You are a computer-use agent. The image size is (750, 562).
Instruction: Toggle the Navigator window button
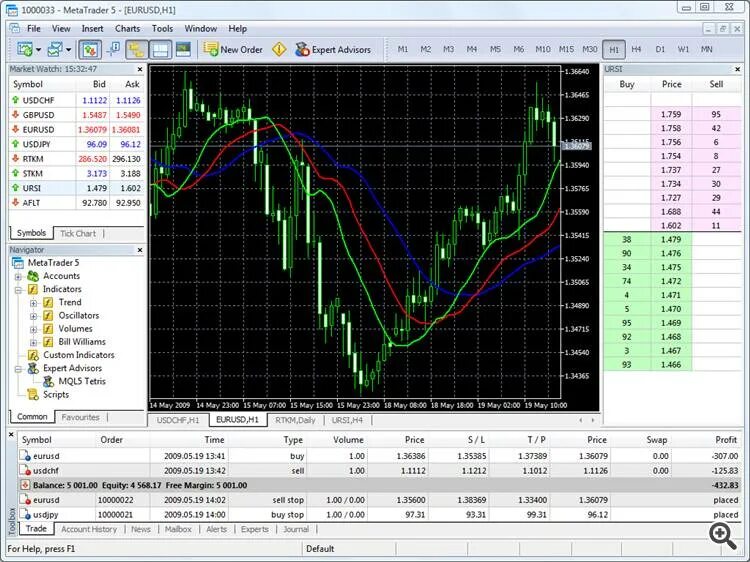(137, 49)
